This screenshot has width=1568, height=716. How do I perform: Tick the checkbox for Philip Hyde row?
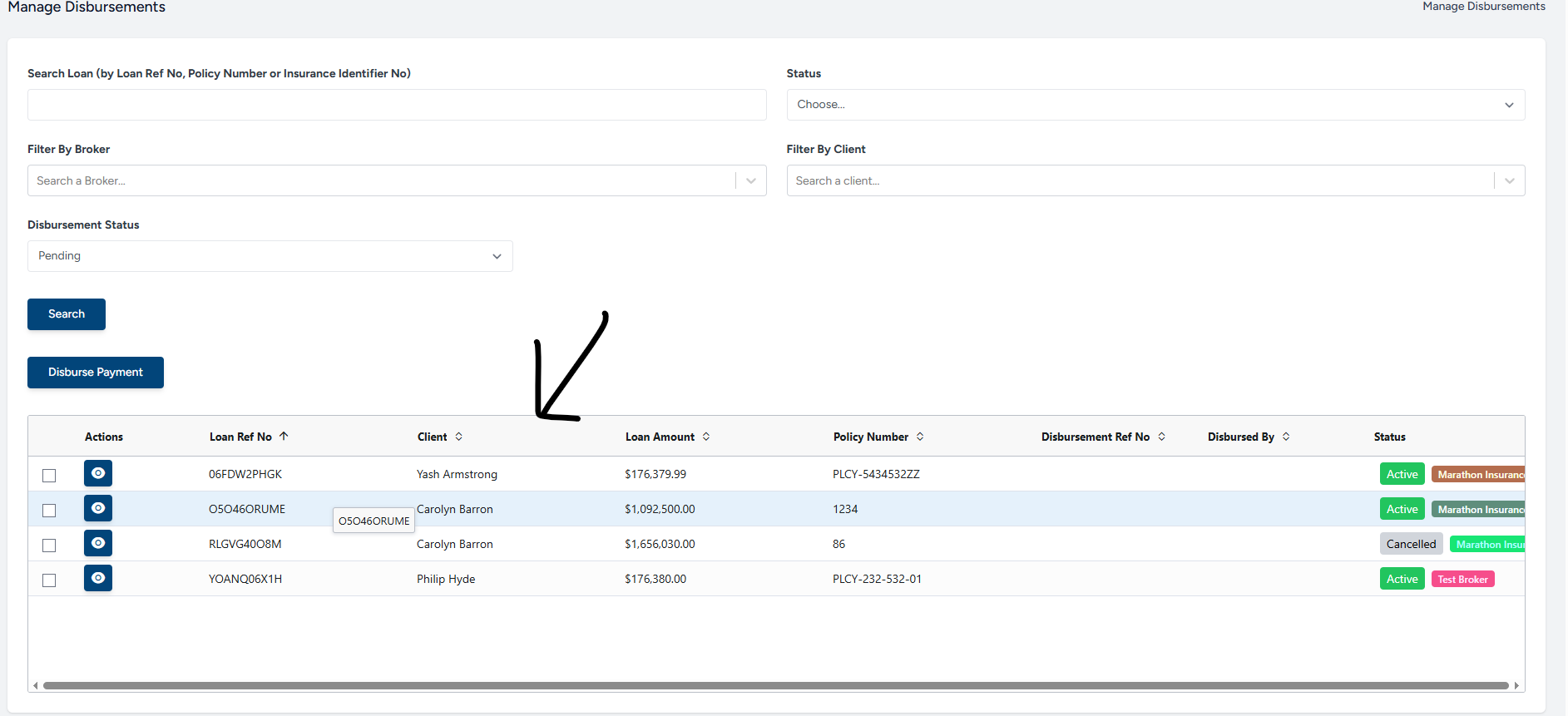click(x=49, y=580)
